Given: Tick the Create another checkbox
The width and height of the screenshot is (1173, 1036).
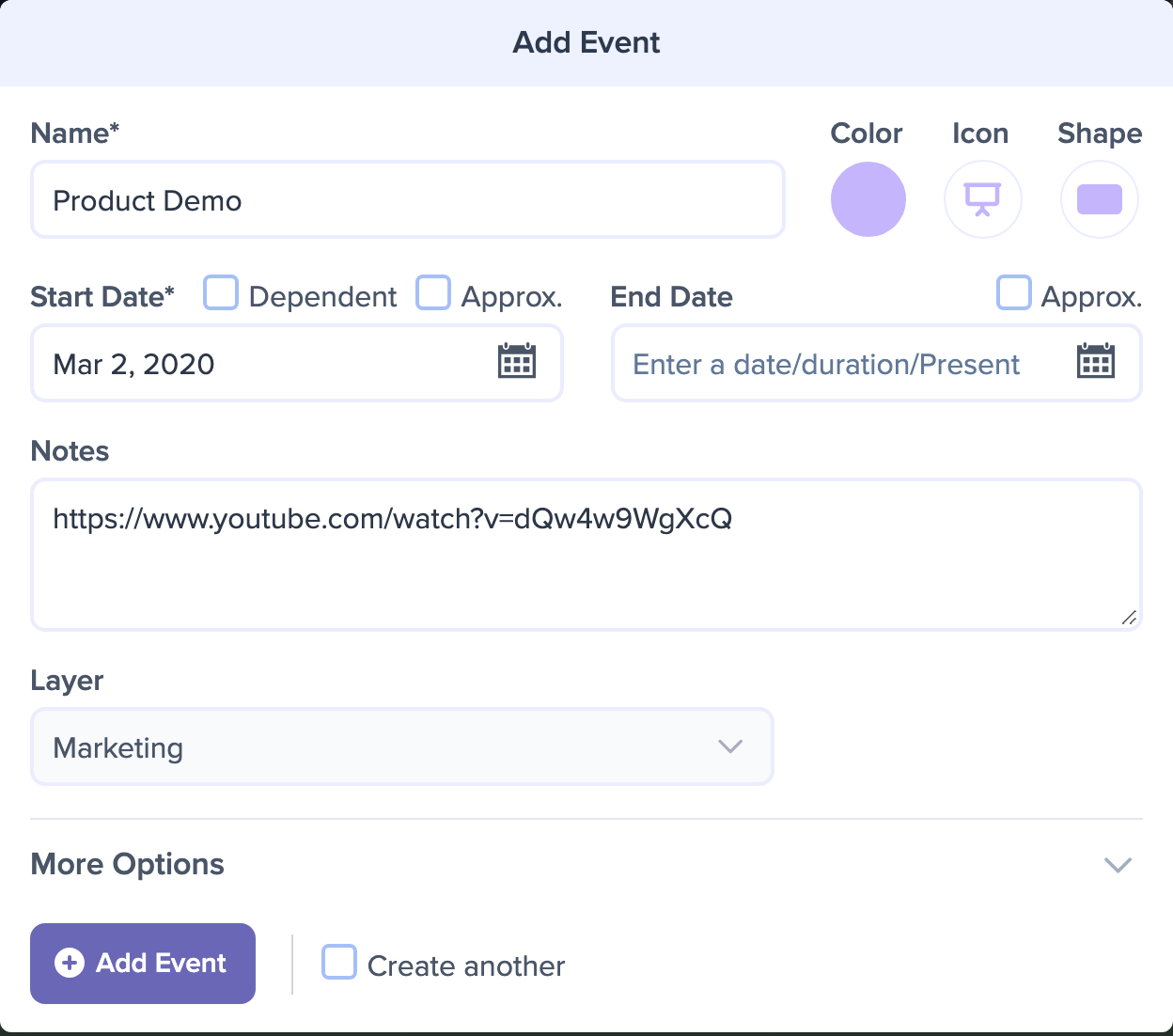Looking at the screenshot, I should click(339, 963).
